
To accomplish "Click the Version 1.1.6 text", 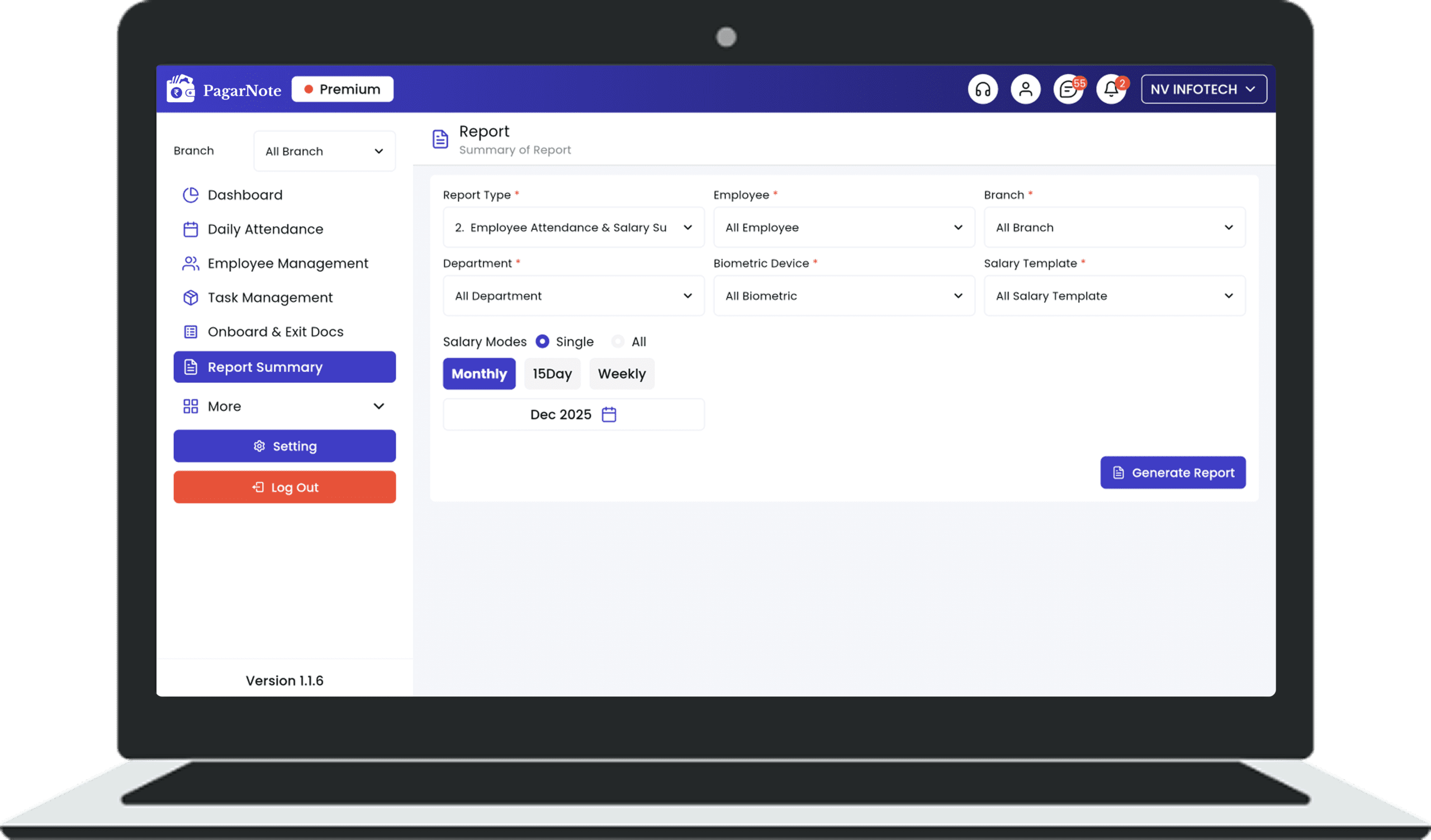I will [x=285, y=681].
